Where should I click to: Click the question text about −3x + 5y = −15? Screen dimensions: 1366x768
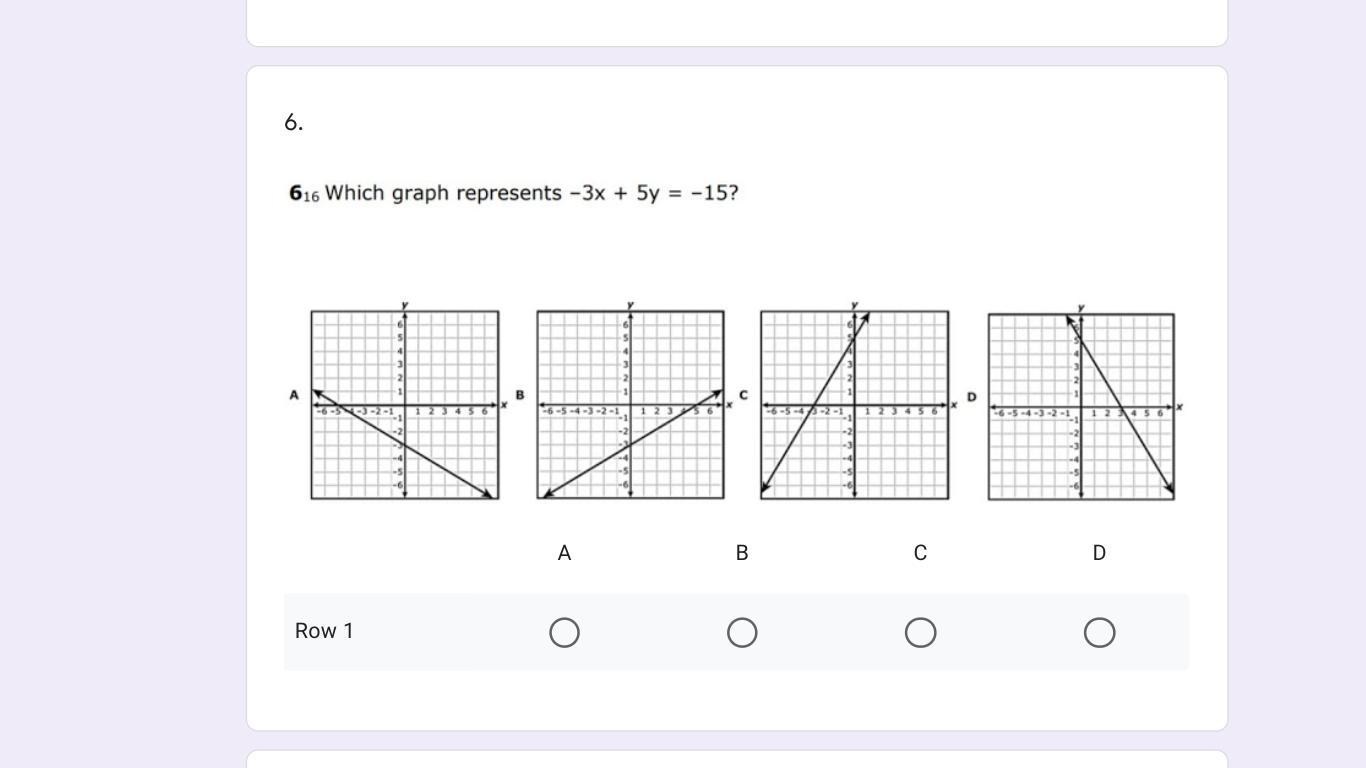[531, 193]
